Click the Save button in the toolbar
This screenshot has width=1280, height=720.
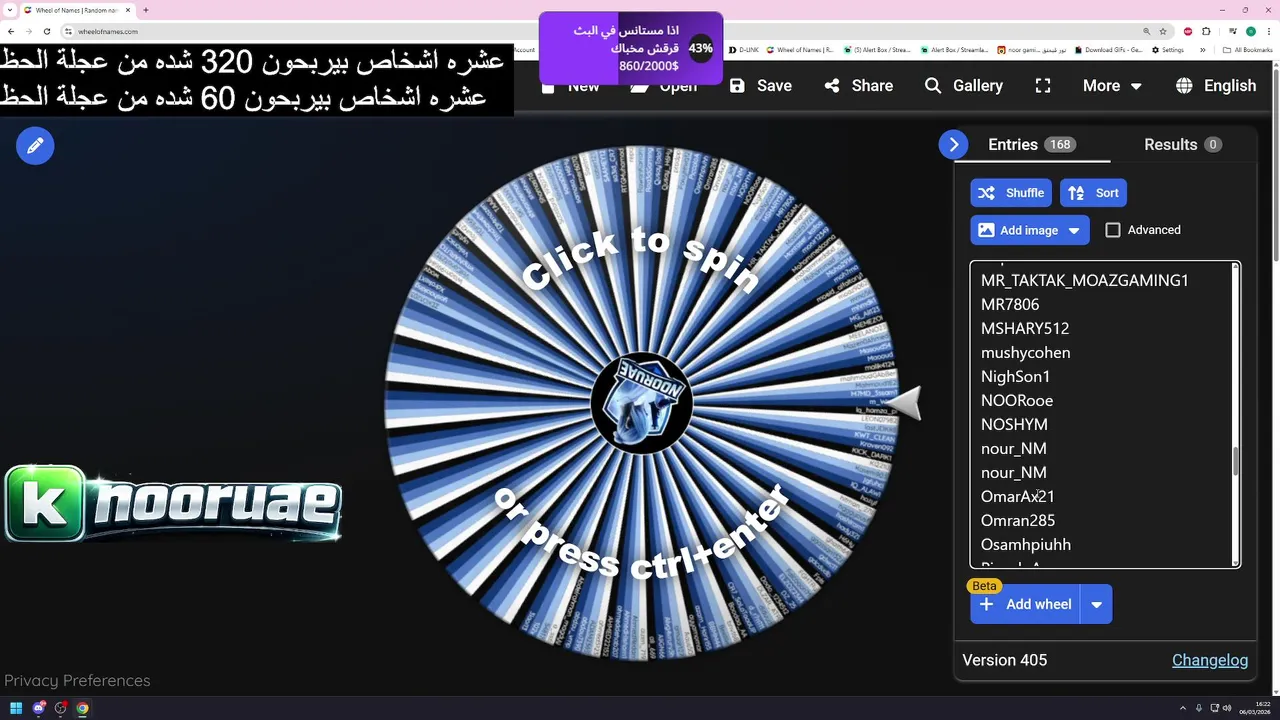tap(761, 86)
